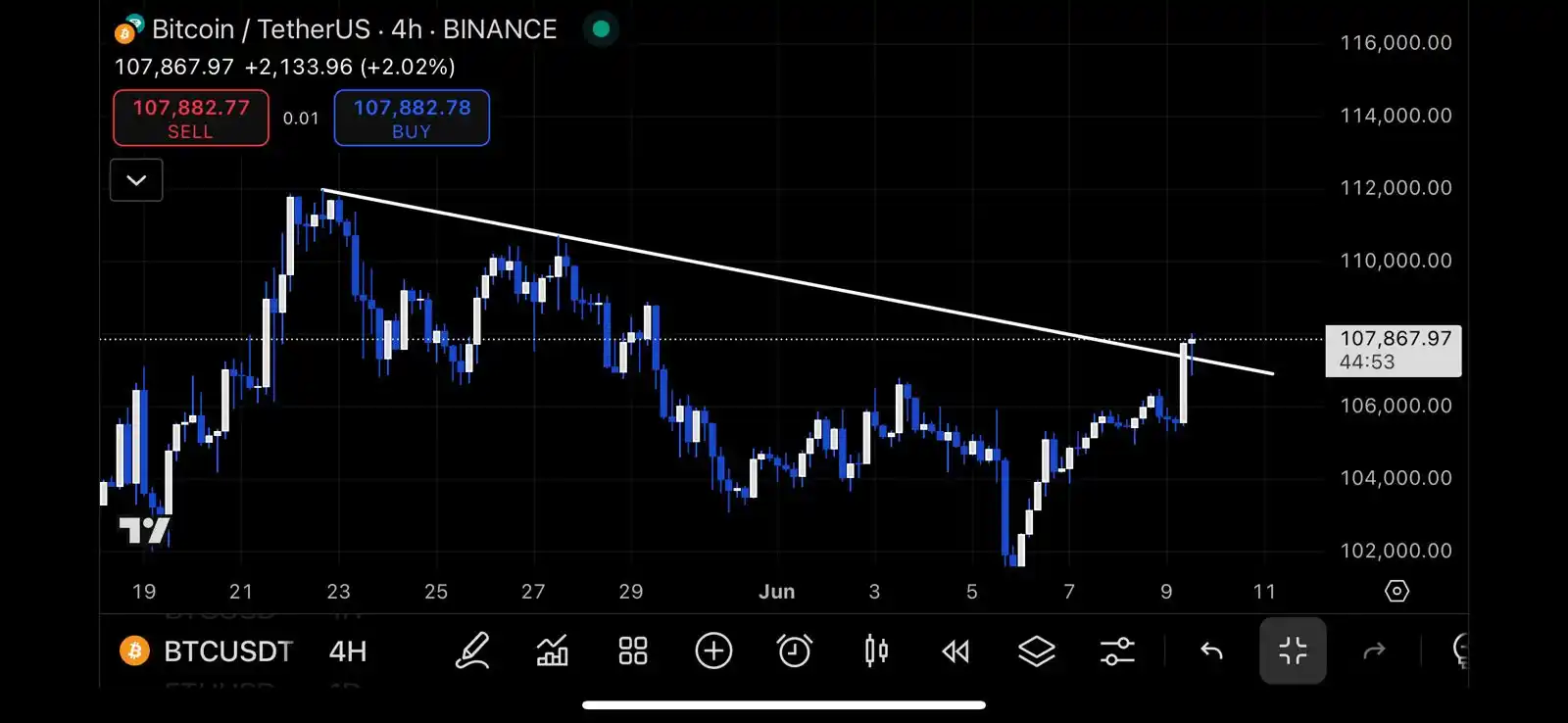Open the layout grid icon
This screenshot has height=723, width=1568.
coord(633,651)
